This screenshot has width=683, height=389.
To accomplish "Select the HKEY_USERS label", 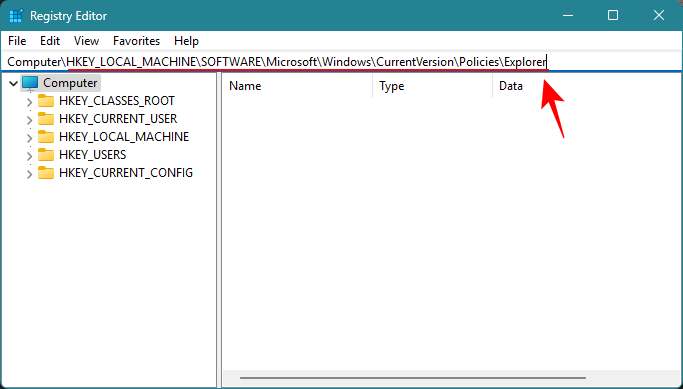I will tap(93, 155).
